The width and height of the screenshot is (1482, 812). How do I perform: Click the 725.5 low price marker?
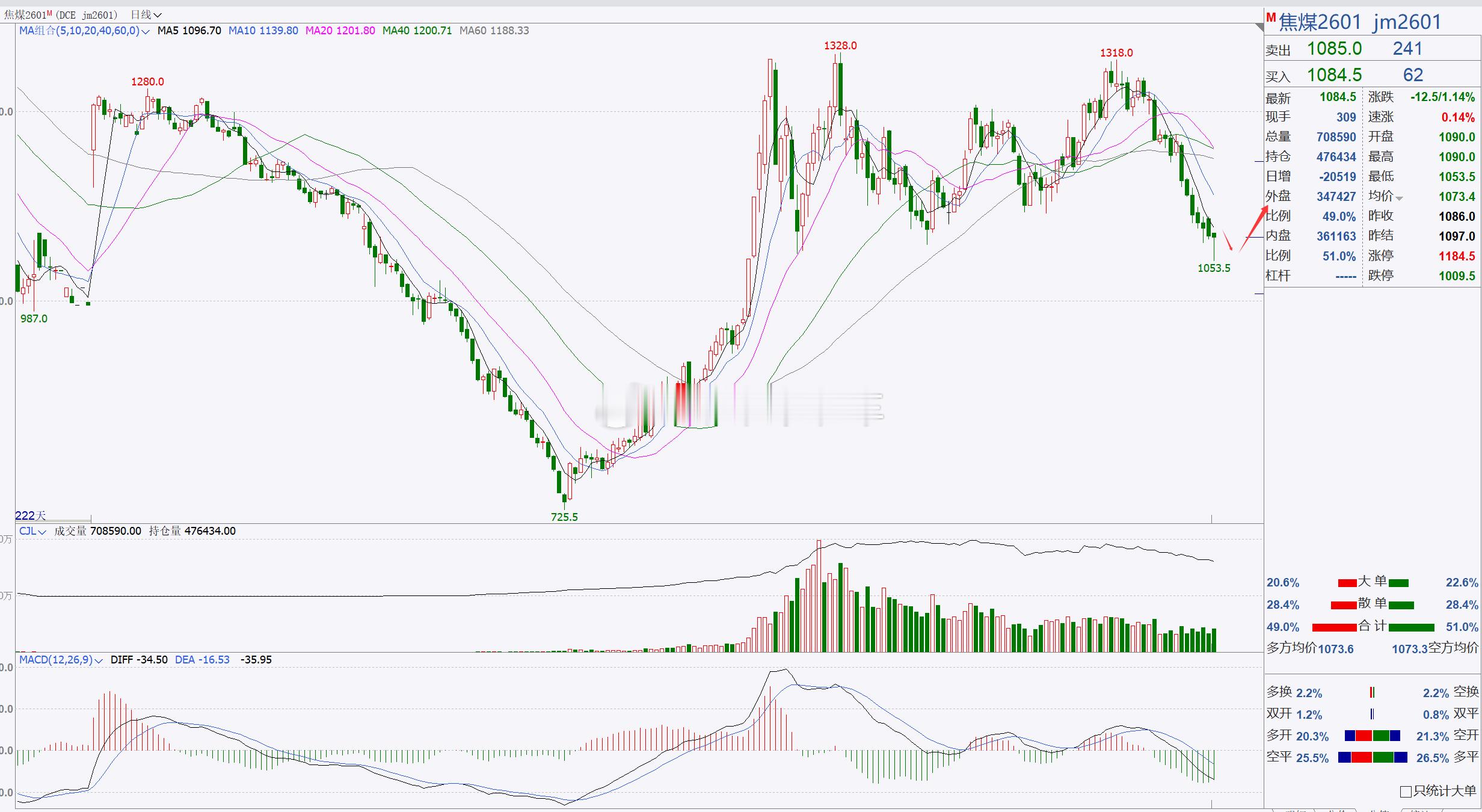coord(564,517)
